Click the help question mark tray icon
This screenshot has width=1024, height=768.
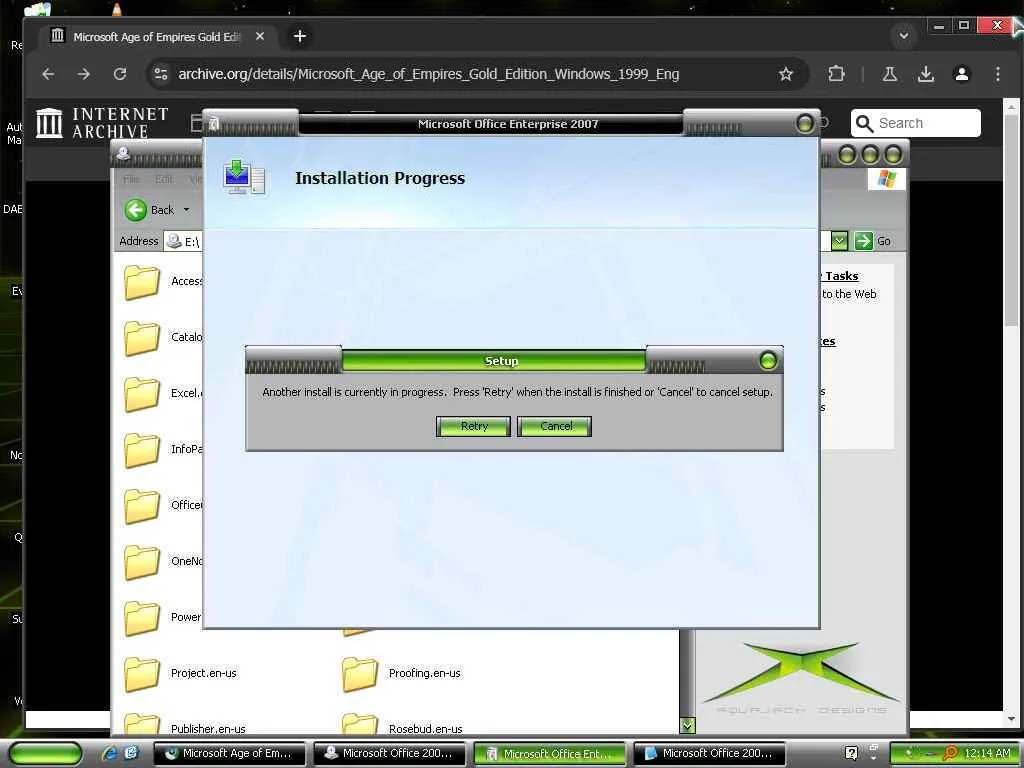tap(851, 753)
